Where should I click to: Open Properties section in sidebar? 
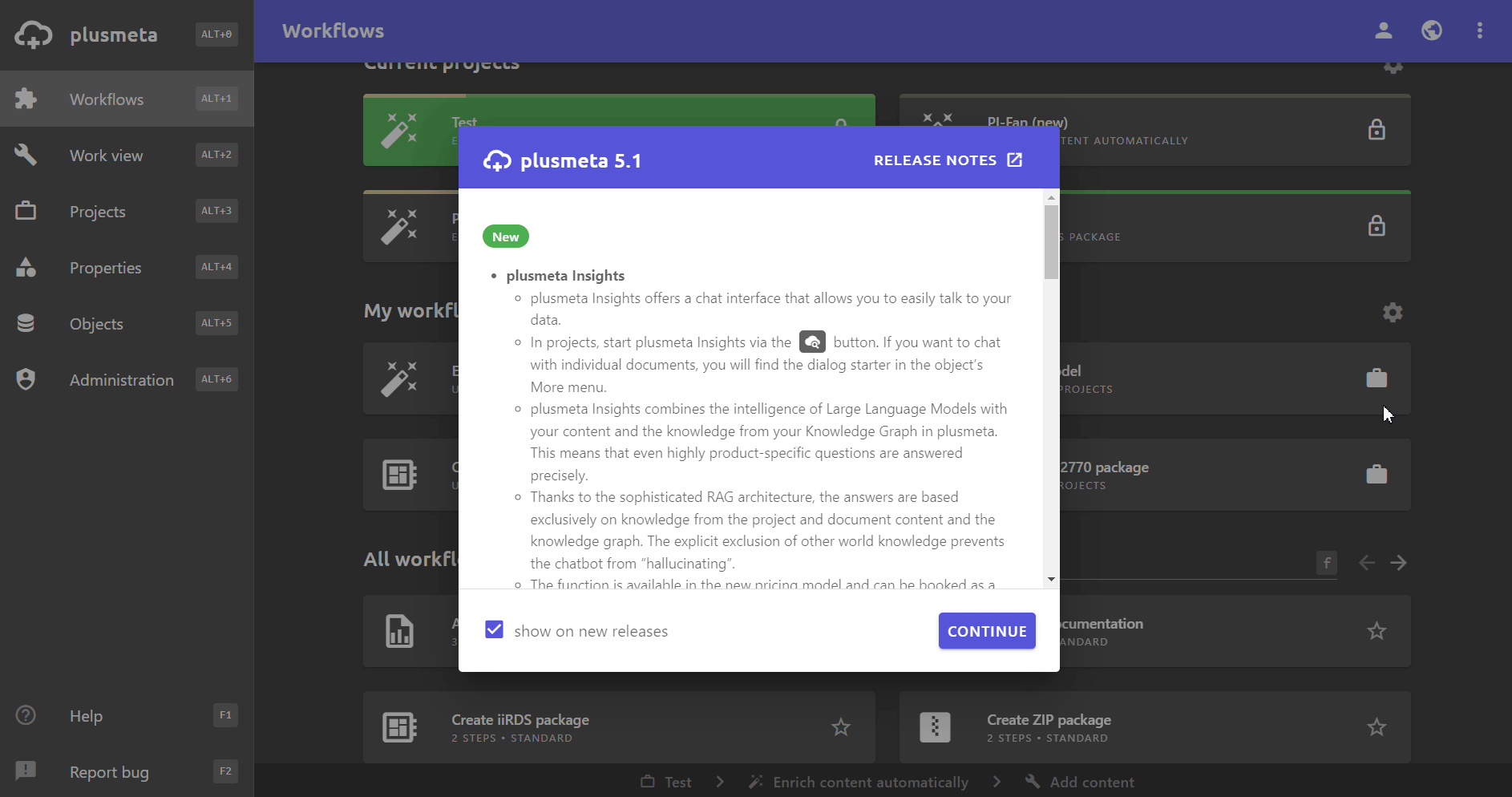127,267
